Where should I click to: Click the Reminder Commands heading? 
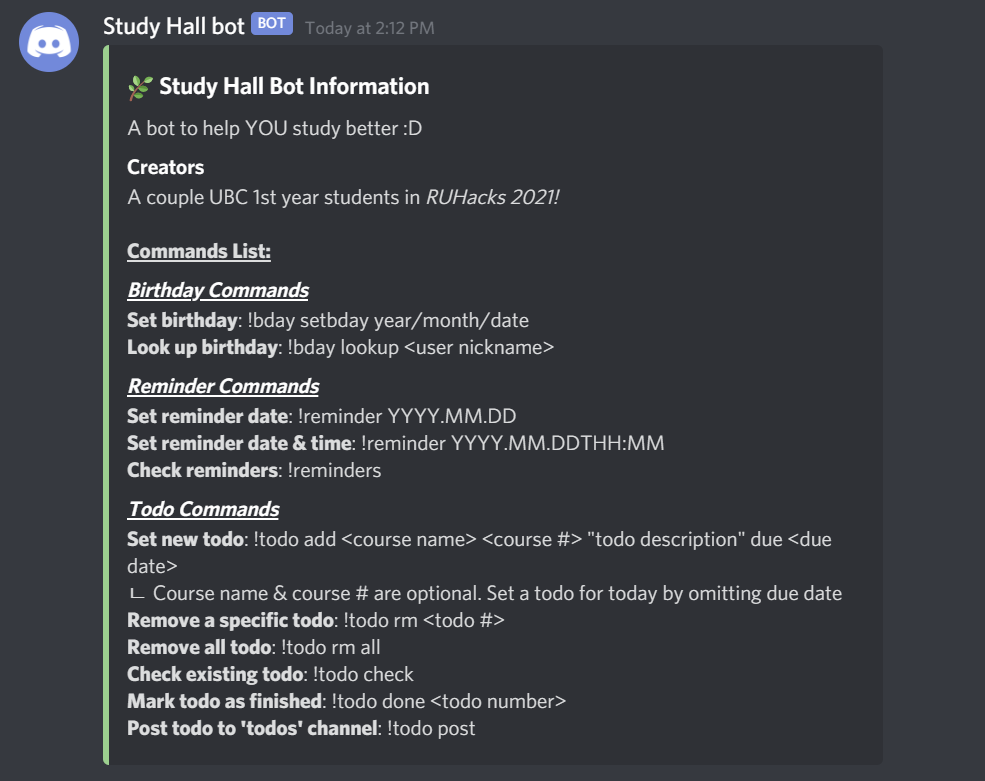click(x=222, y=386)
